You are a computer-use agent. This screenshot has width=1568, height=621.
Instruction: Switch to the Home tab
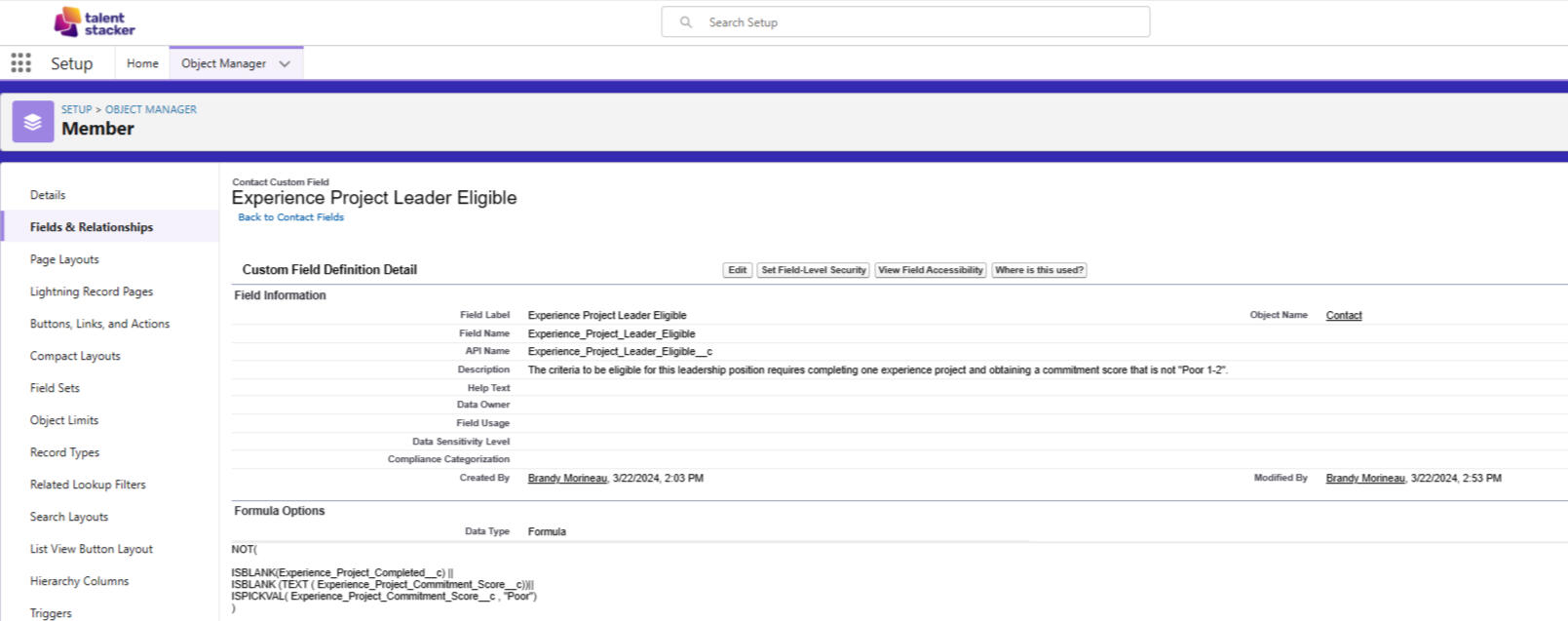tap(142, 63)
